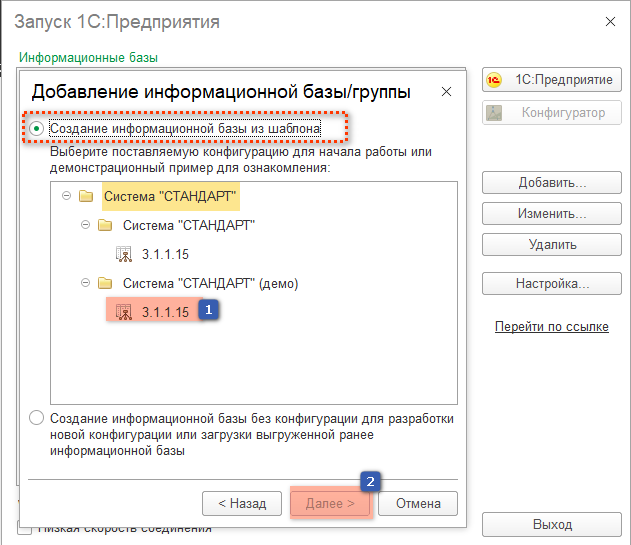The height and width of the screenshot is (545, 631).
Task: Proceed with the Далее button
Action: click(330, 503)
